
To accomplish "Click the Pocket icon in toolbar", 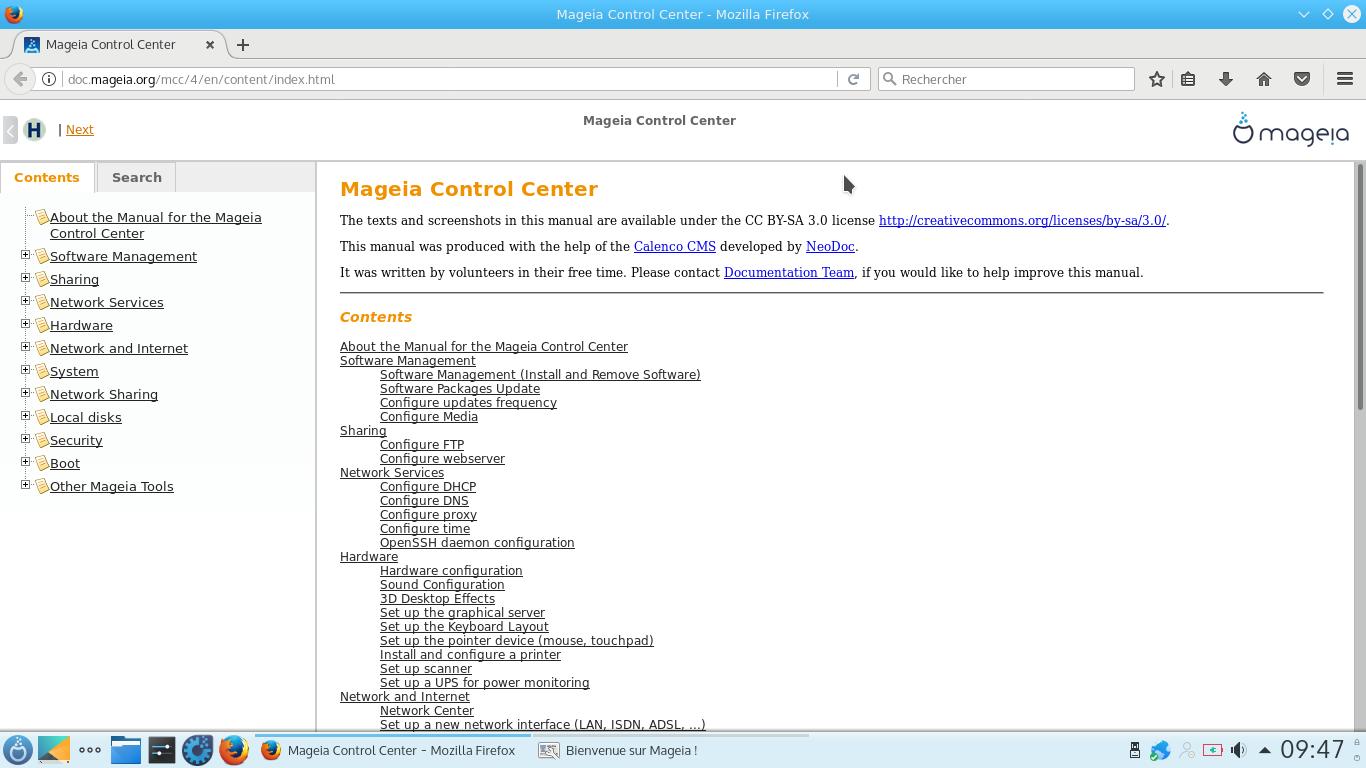I will pos(1302,79).
